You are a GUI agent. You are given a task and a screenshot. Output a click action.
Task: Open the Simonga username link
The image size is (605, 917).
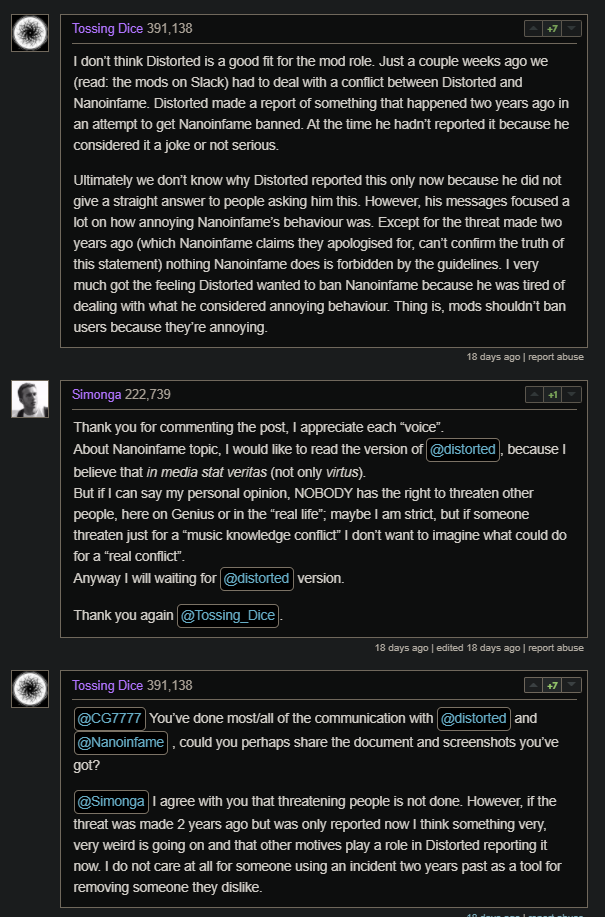[96, 395]
